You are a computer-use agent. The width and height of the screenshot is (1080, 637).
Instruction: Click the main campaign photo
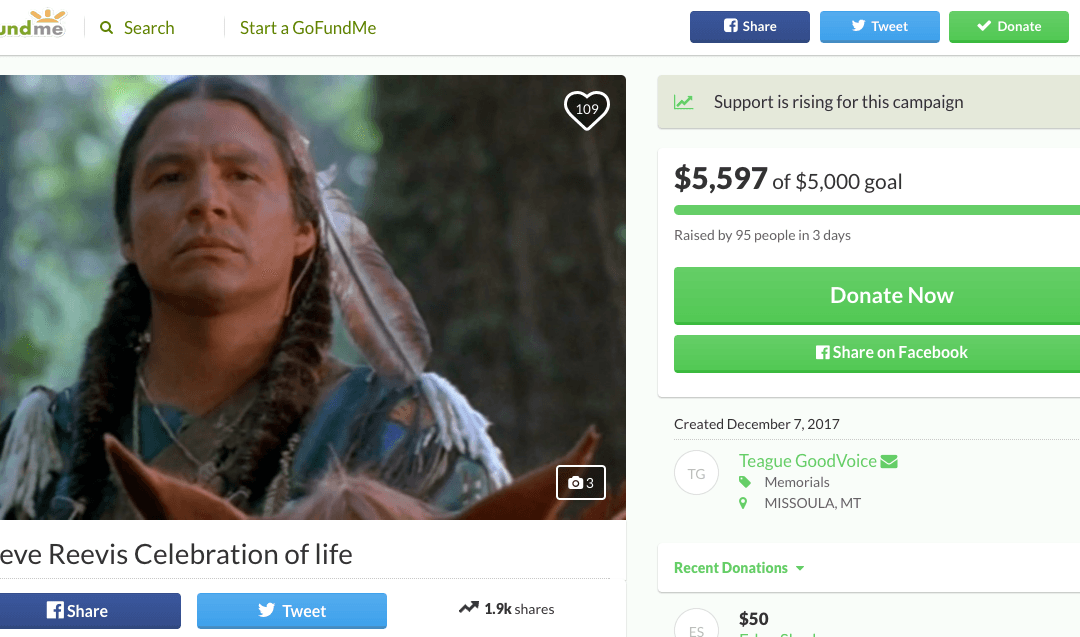point(312,297)
